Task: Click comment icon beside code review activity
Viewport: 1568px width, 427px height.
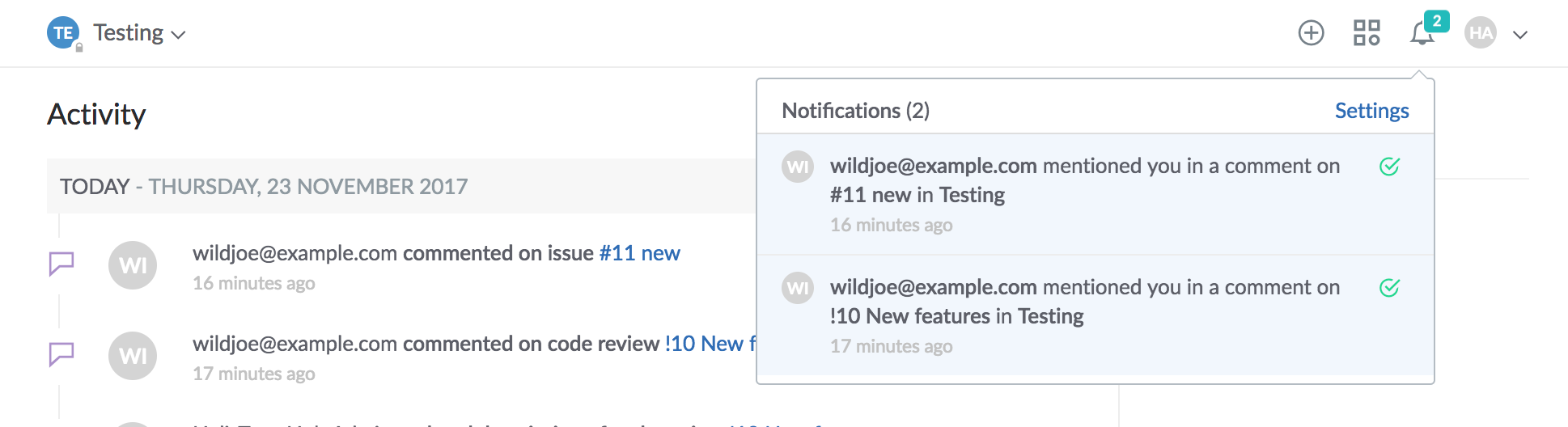Action: [x=61, y=354]
